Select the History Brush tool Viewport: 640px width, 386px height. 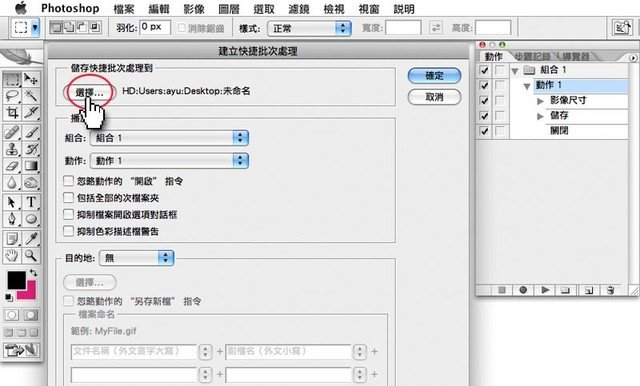click(31, 149)
